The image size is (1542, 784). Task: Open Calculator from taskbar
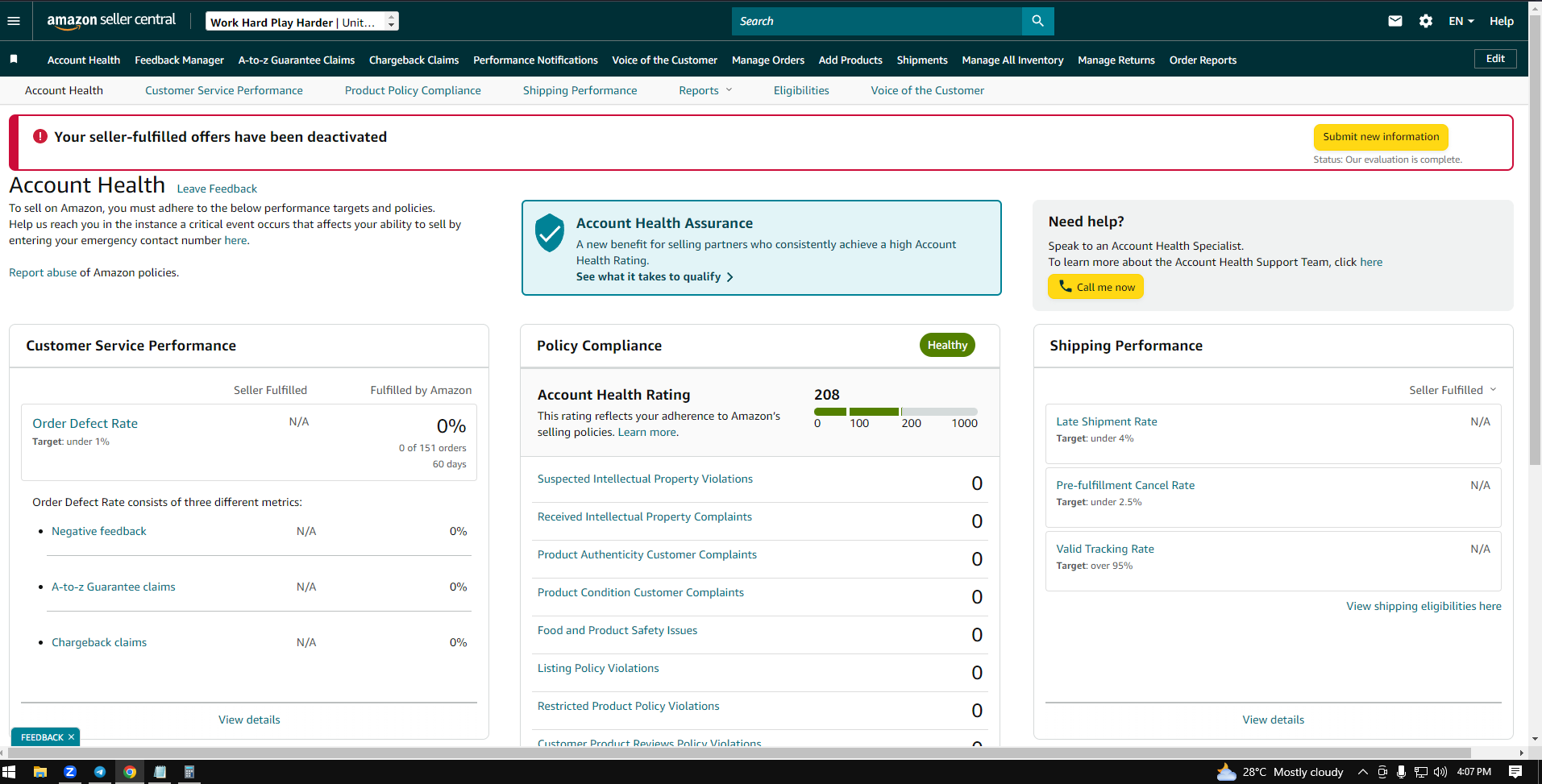point(189,772)
